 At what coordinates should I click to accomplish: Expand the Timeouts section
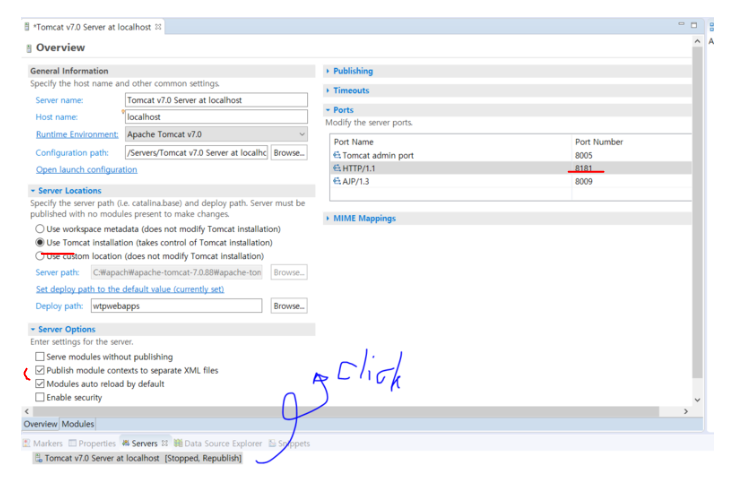[x=328, y=90]
